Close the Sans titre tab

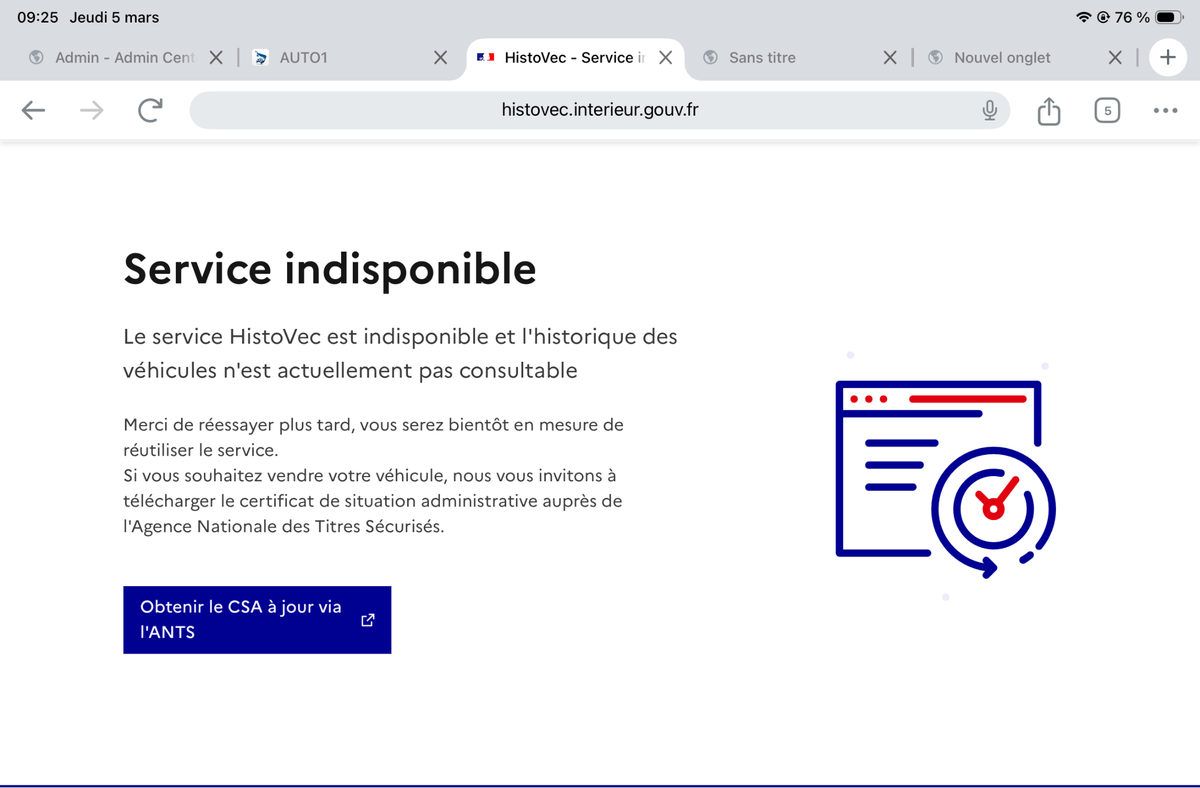point(890,57)
